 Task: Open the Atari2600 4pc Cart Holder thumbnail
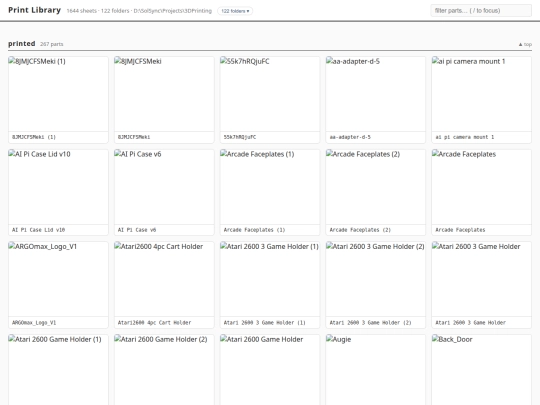164,279
